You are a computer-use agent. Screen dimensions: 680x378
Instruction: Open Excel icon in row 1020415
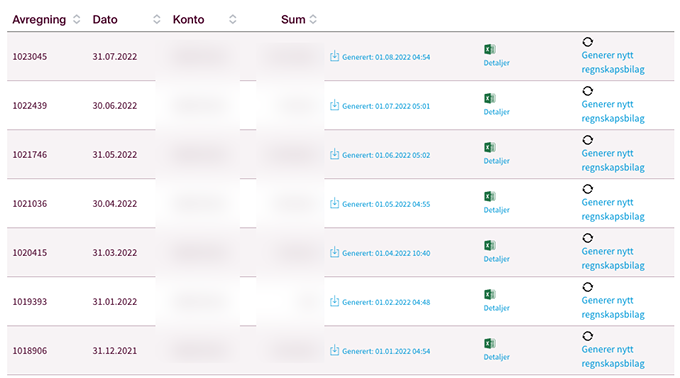[x=490, y=245]
